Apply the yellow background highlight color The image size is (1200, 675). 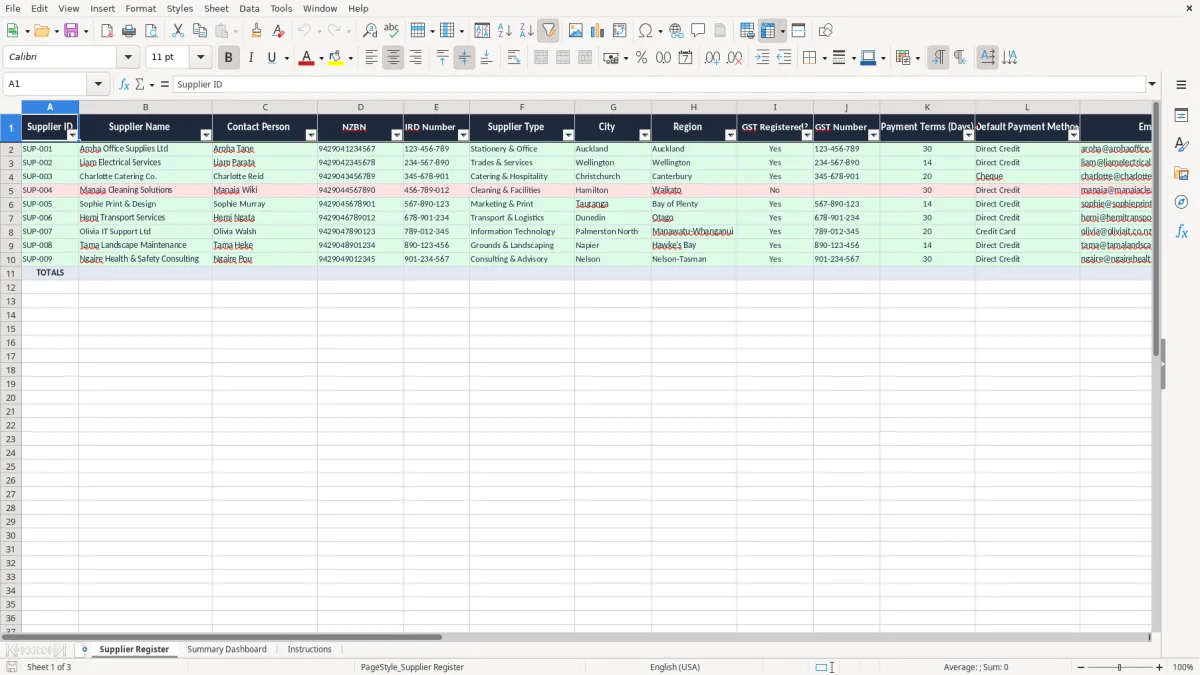[x=336, y=58]
